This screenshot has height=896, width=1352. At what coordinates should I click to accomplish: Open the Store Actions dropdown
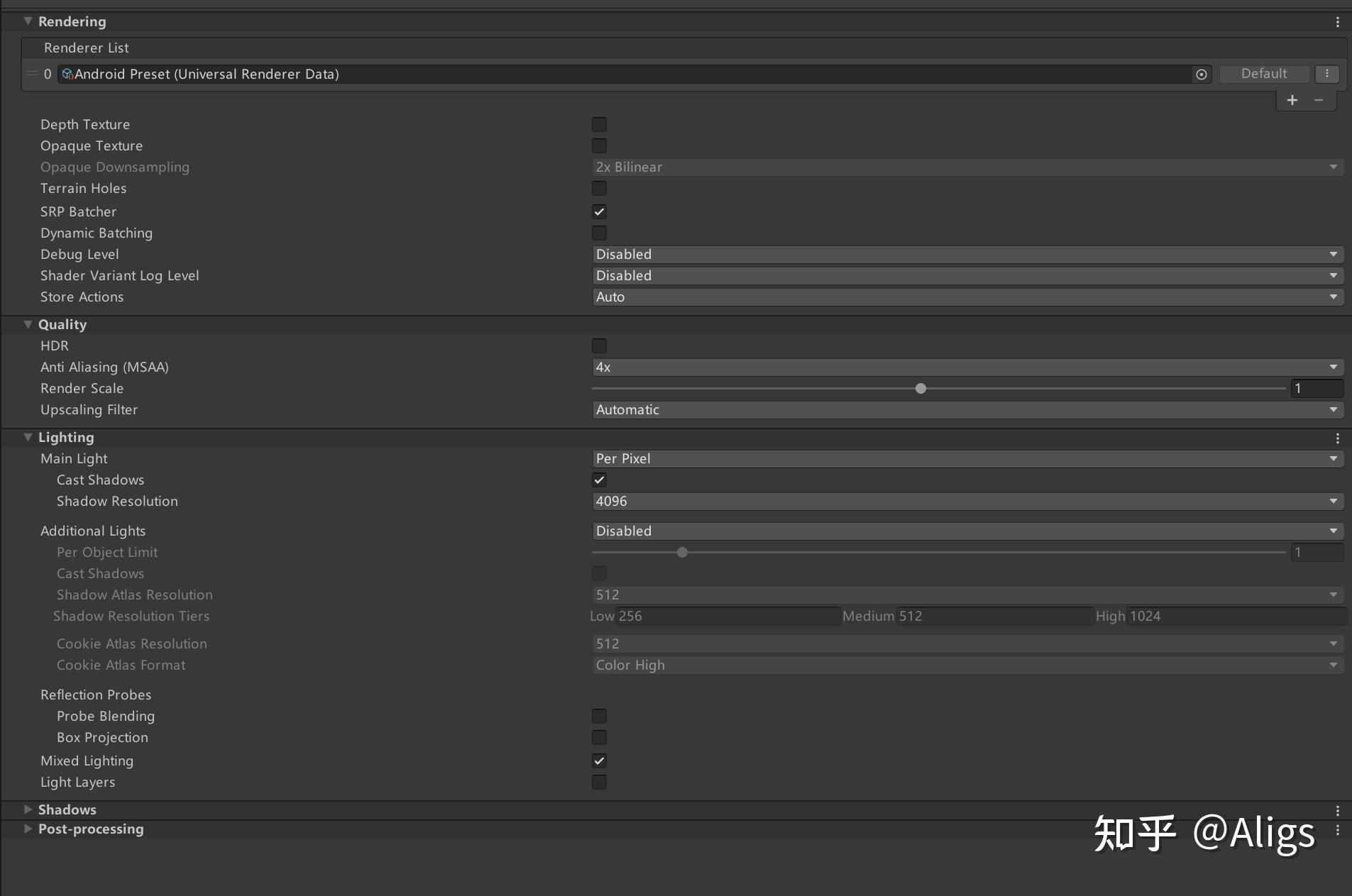click(x=965, y=297)
